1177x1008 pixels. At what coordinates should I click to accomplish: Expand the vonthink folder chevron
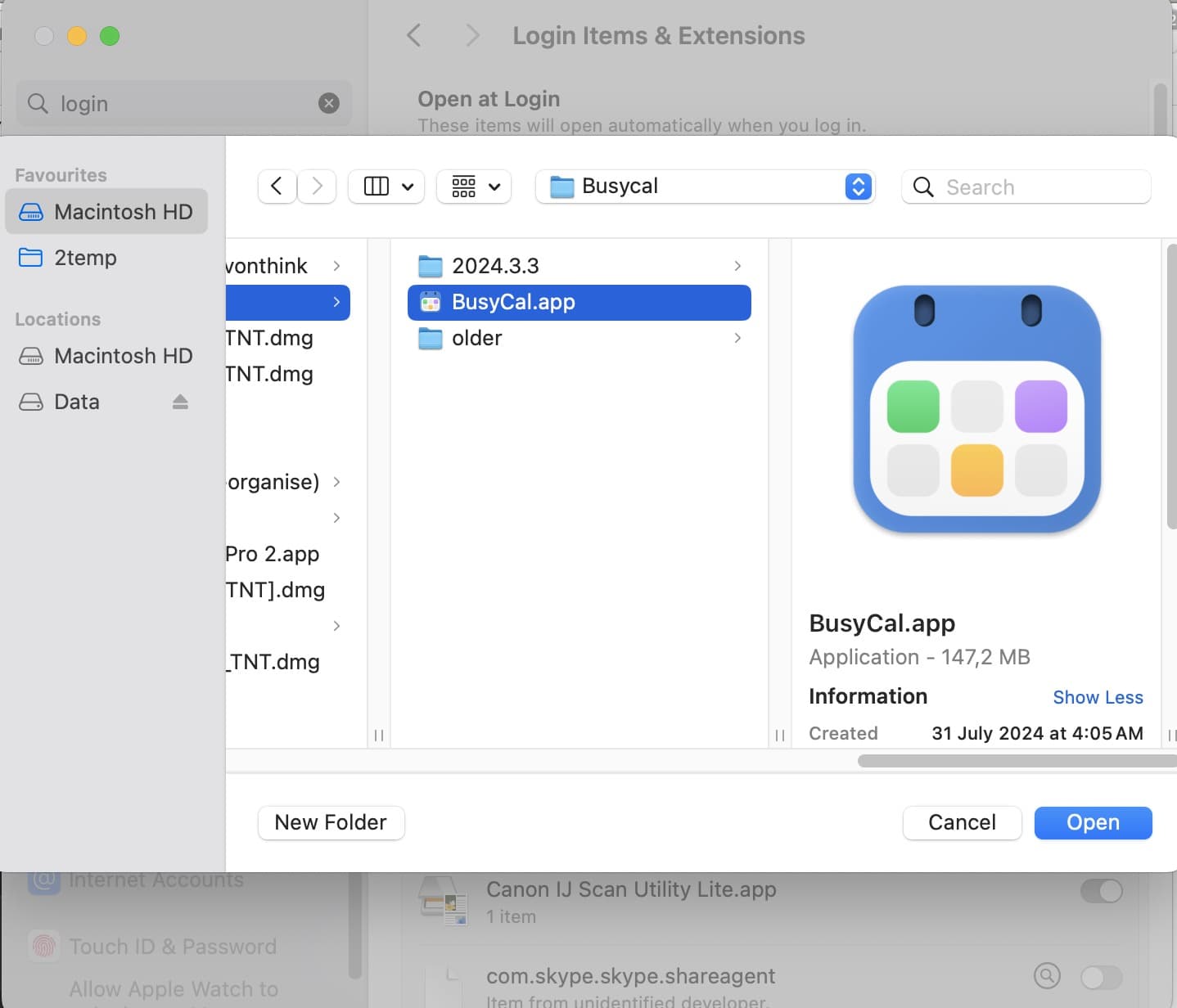(336, 266)
